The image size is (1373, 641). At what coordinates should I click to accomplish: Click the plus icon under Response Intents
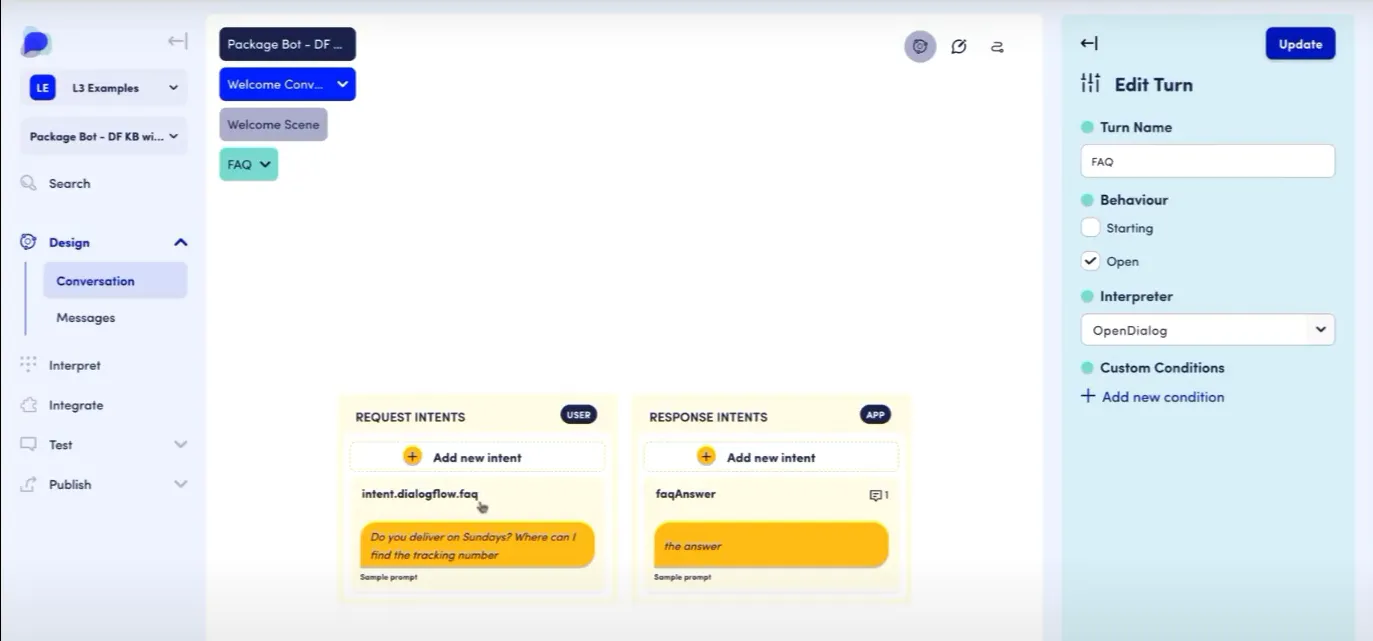point(706,456)
